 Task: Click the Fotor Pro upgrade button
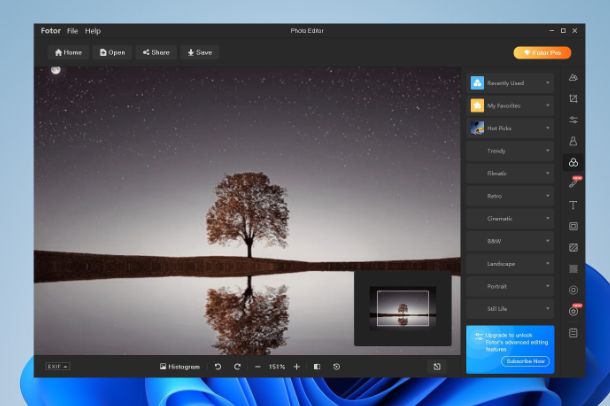(x=542, y=52)
